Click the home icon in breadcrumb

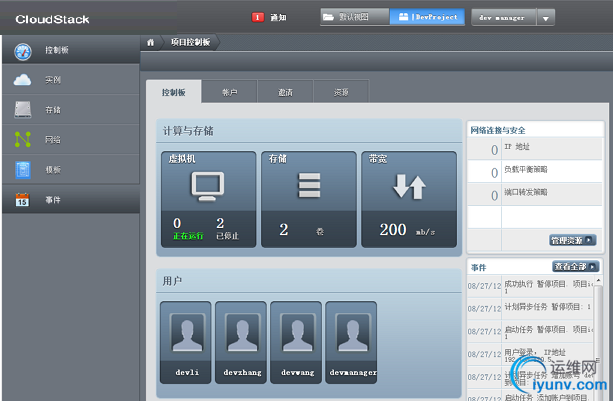[151, 42]
